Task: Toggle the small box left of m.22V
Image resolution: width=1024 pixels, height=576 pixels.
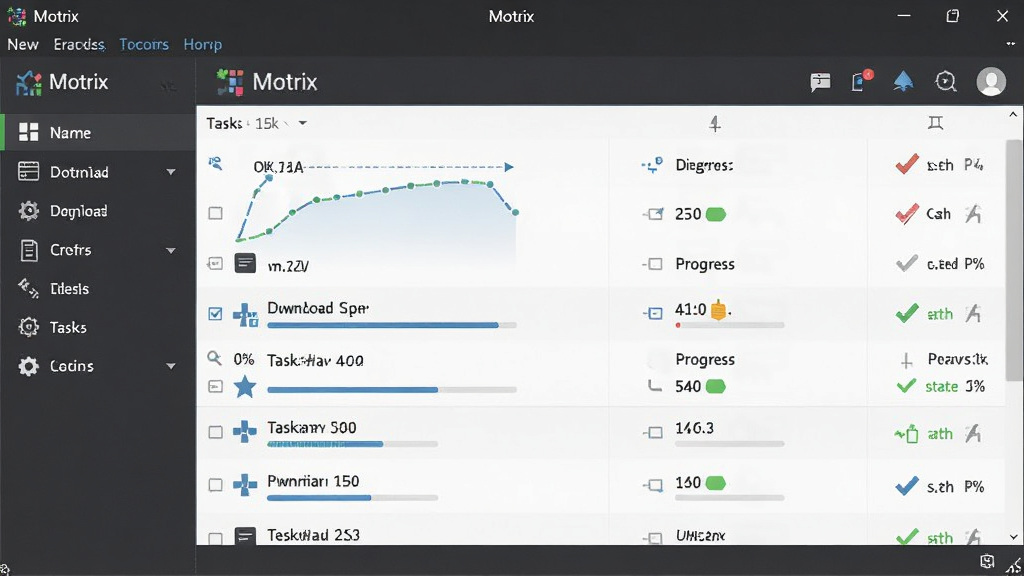Action: coord(215,264)
